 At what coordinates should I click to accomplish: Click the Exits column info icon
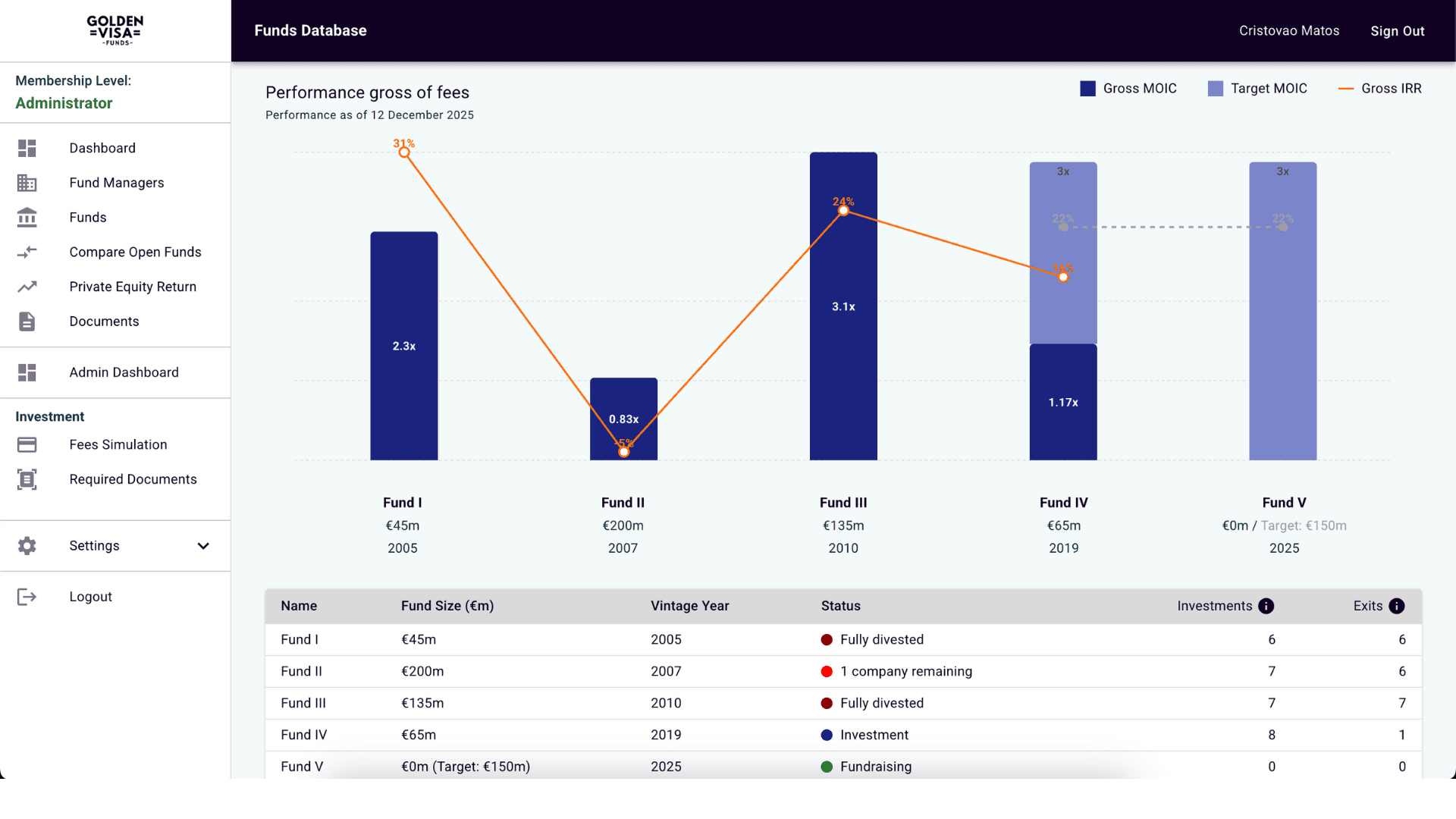(1397, 606)
